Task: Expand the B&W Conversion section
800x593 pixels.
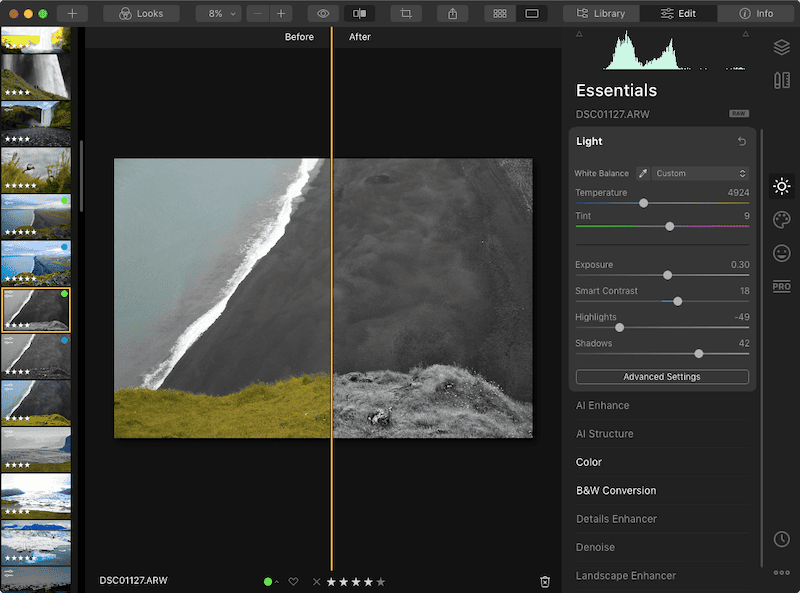Action: 616,490
